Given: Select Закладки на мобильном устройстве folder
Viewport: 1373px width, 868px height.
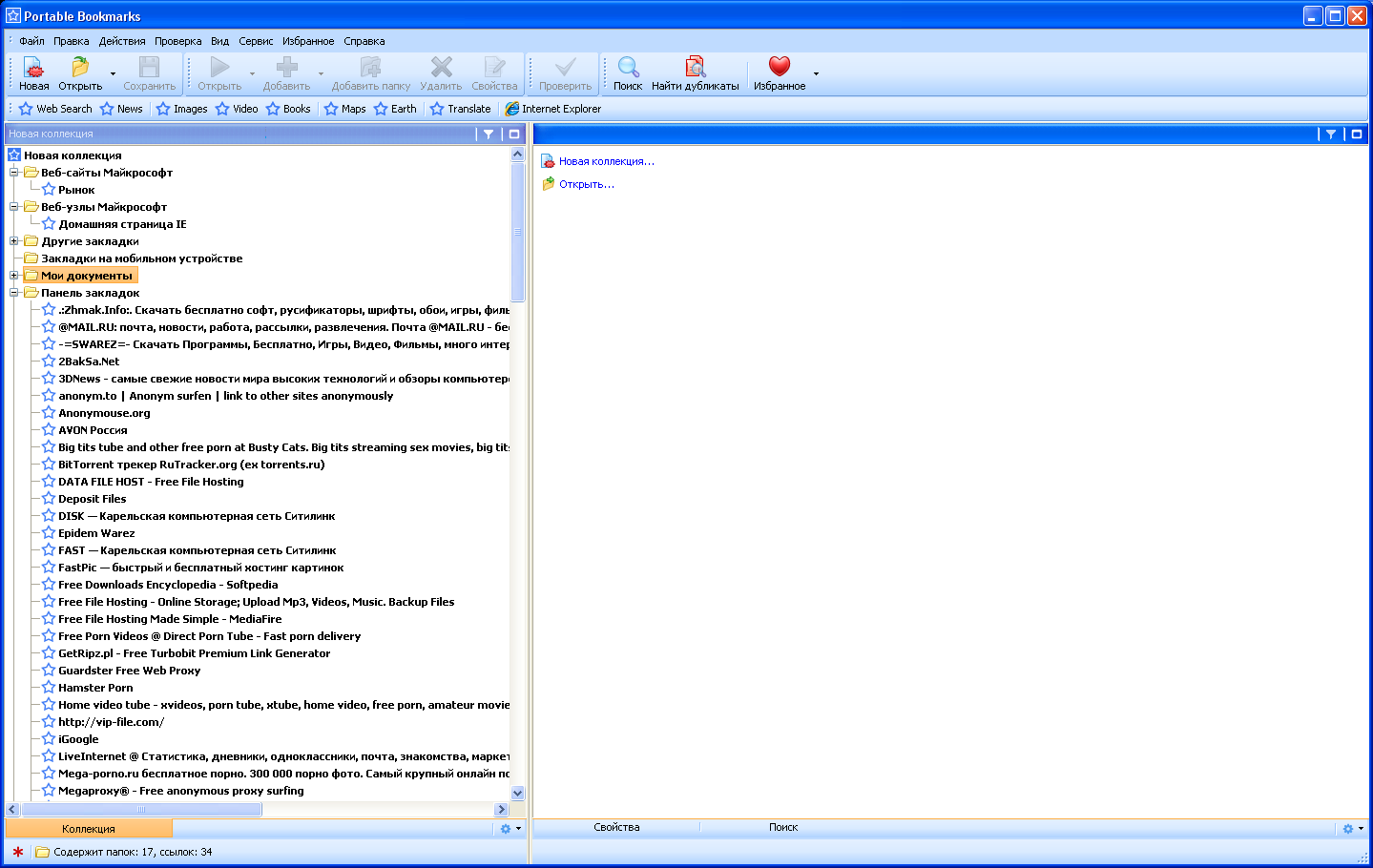Looking at the screenshot, I should 141,258.
